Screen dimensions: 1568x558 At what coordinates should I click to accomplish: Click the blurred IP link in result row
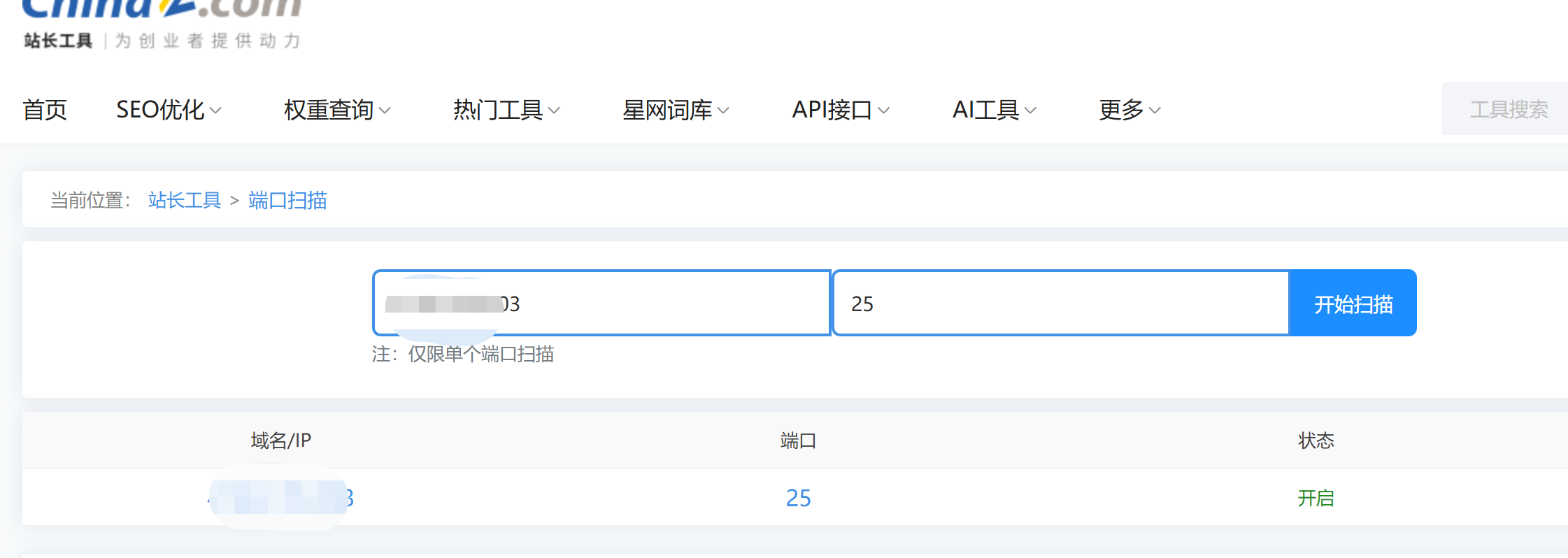[281, 498]
